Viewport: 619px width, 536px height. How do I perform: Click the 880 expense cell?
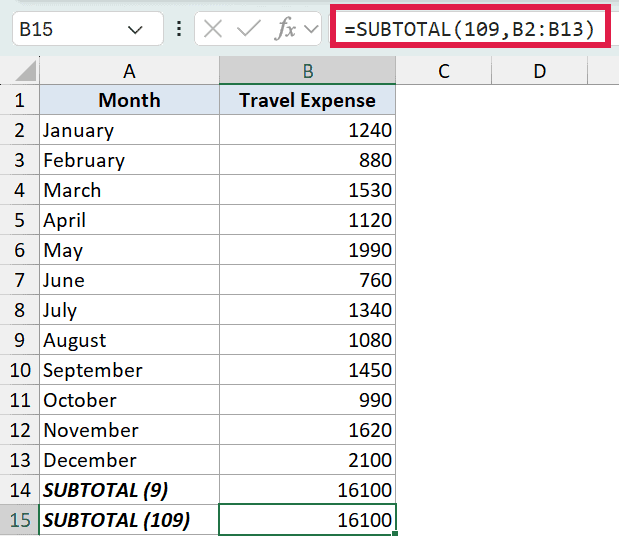coord(308,160)
